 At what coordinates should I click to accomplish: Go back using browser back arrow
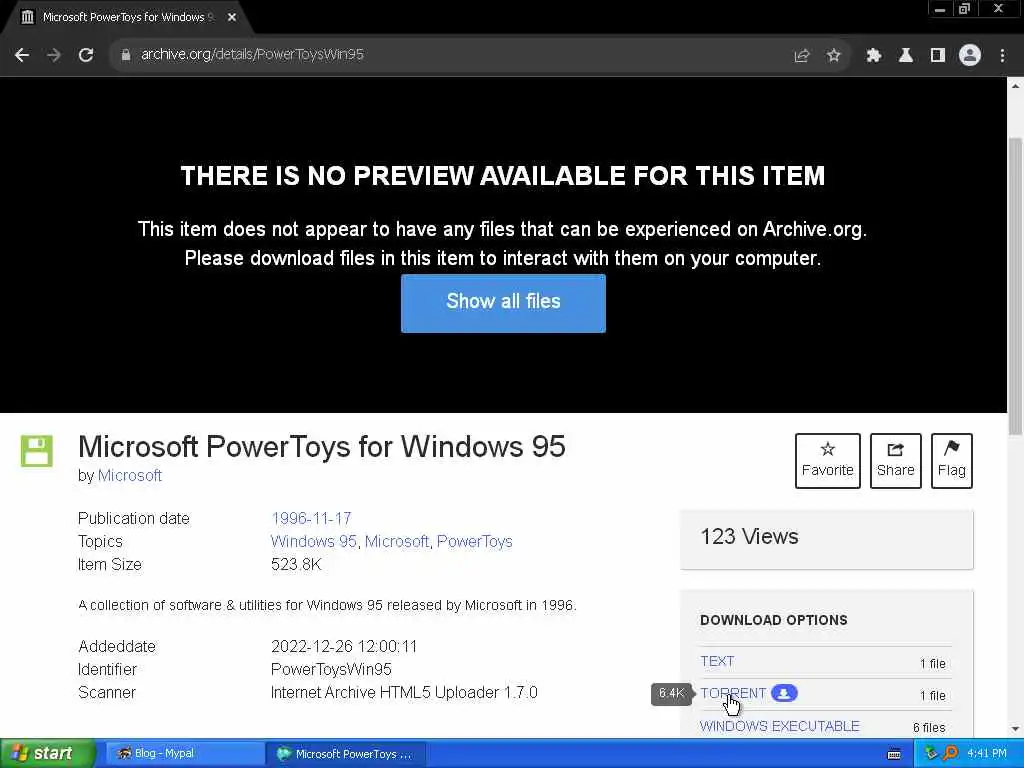click(22, 56)
